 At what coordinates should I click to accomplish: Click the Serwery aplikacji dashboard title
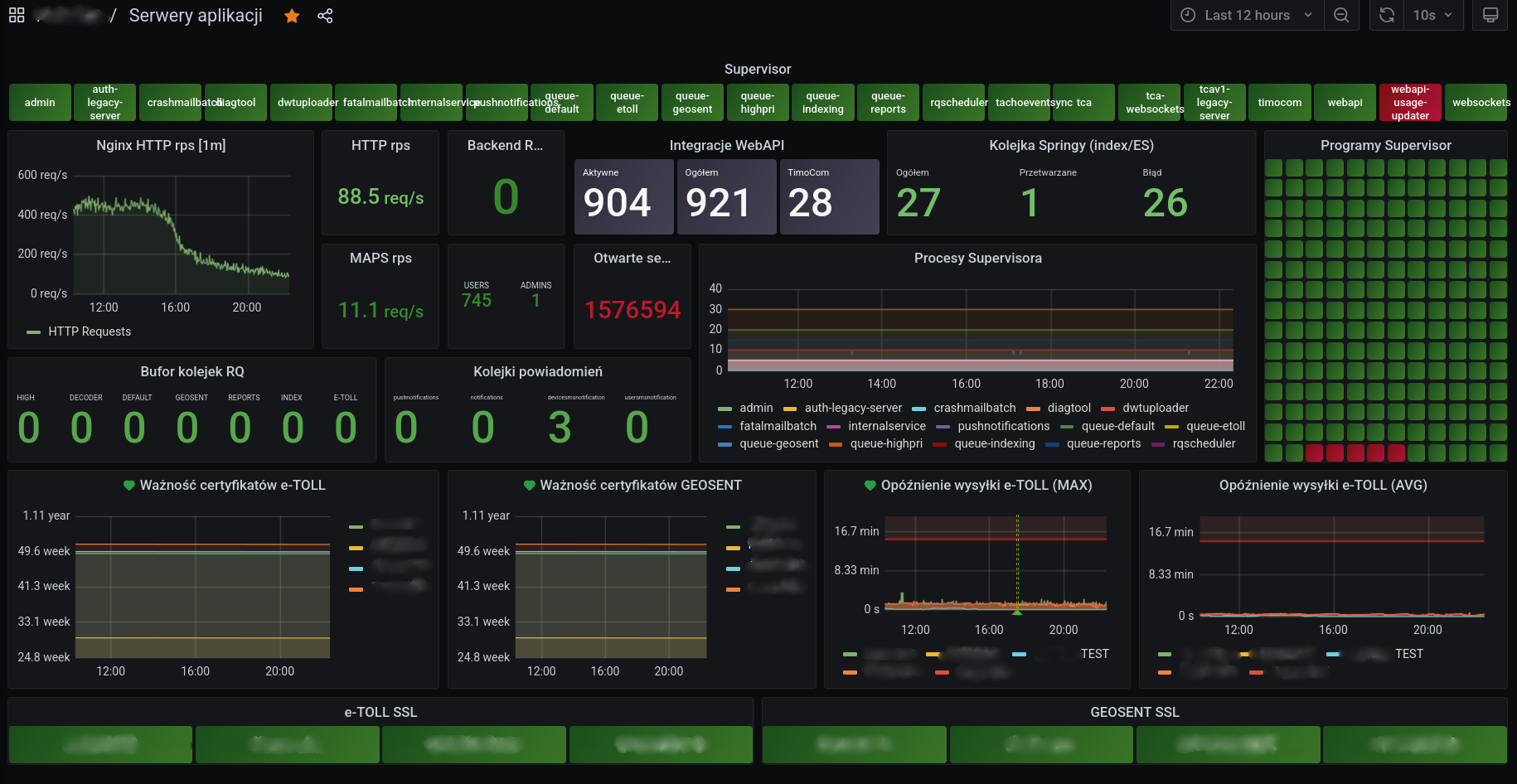coord(196,16)
